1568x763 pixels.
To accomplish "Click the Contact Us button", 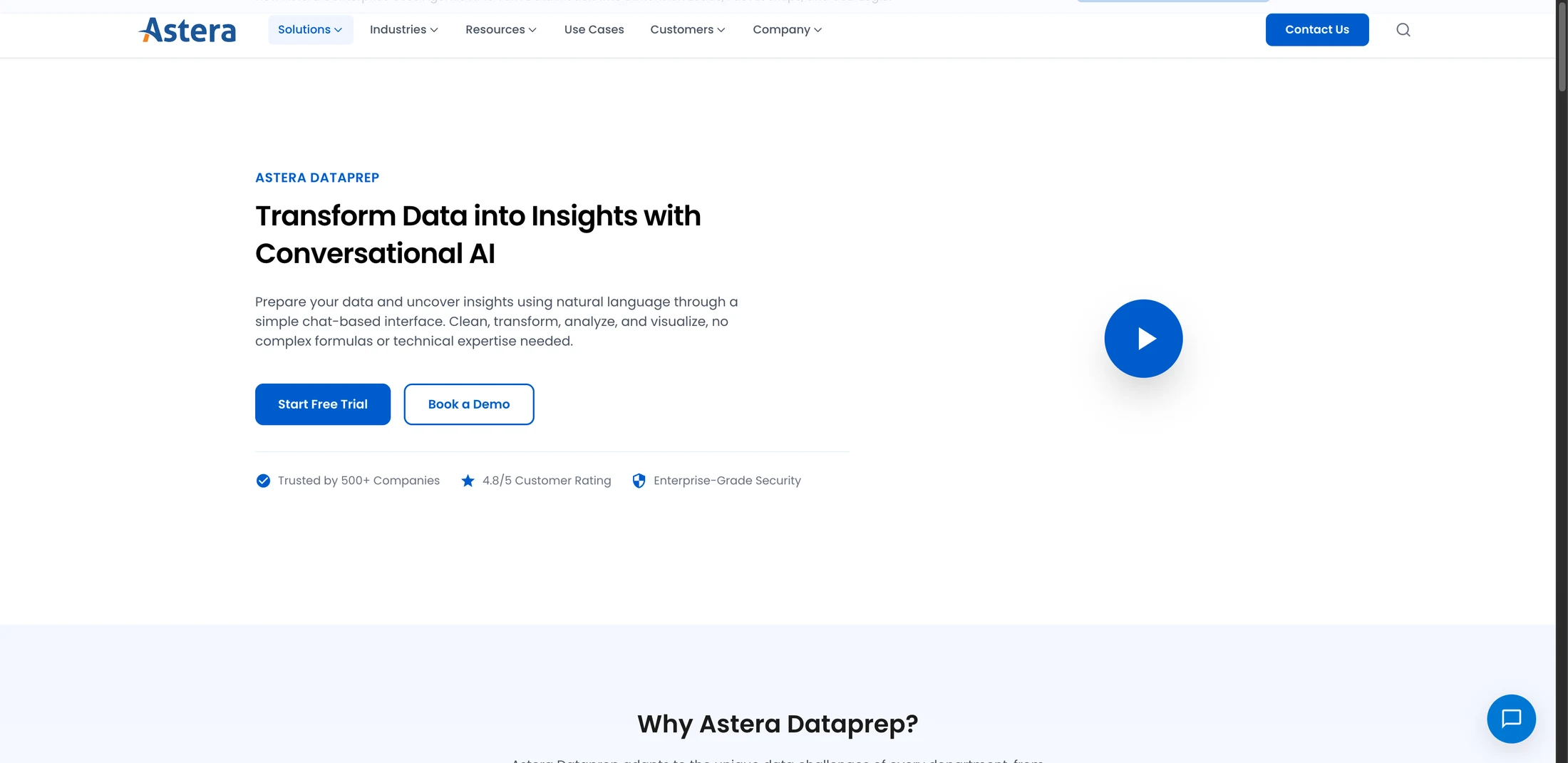I will click(x=1317, y=30).
